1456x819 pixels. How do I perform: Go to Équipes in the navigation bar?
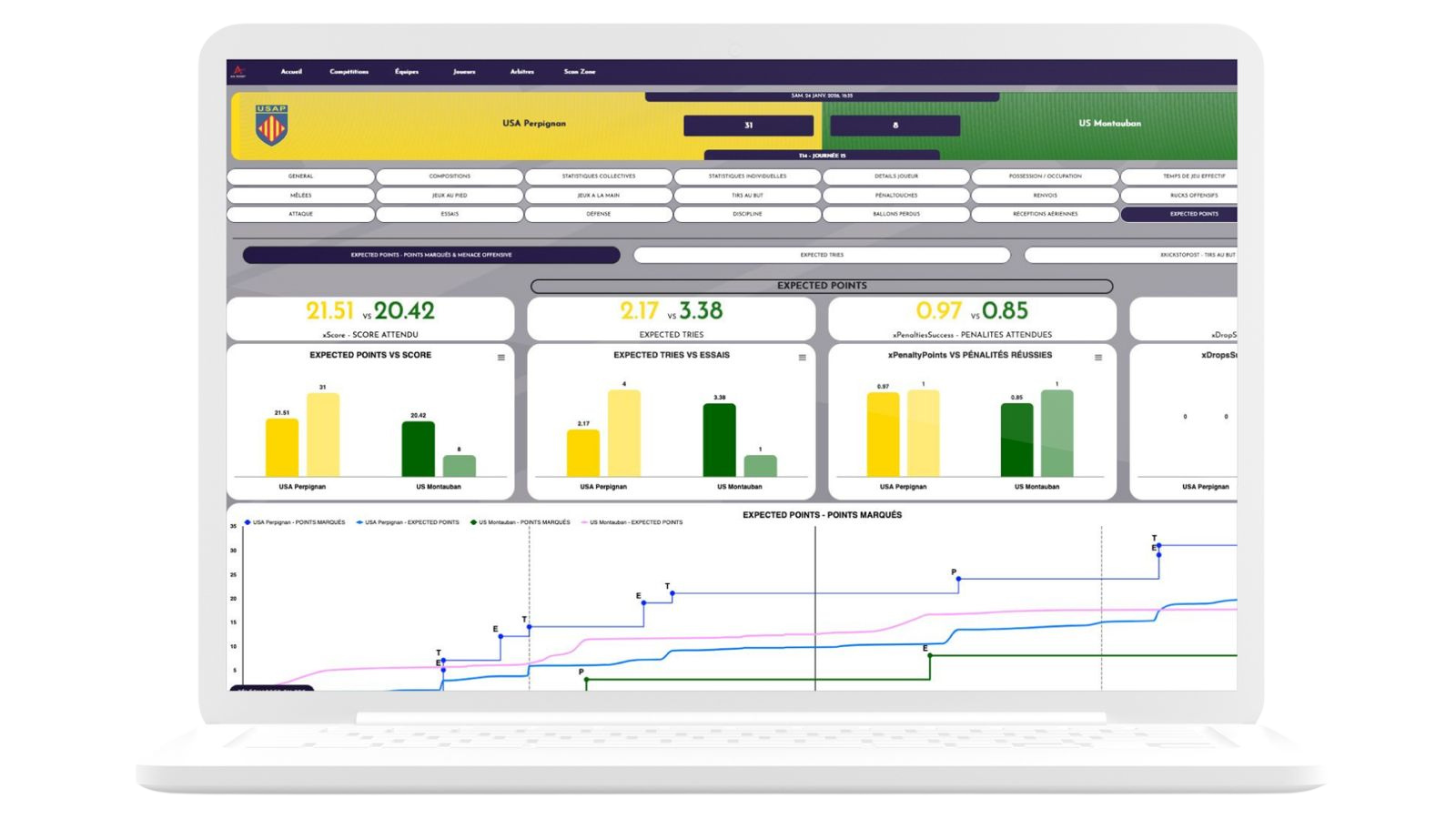[407, 72]
